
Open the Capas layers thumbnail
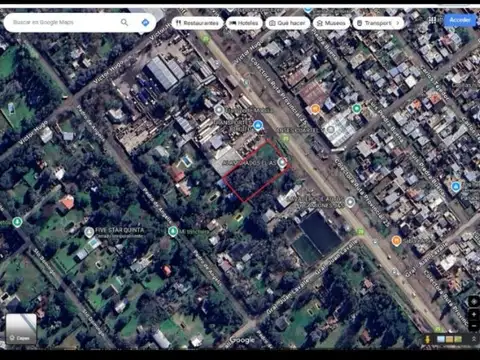[21, 329]
